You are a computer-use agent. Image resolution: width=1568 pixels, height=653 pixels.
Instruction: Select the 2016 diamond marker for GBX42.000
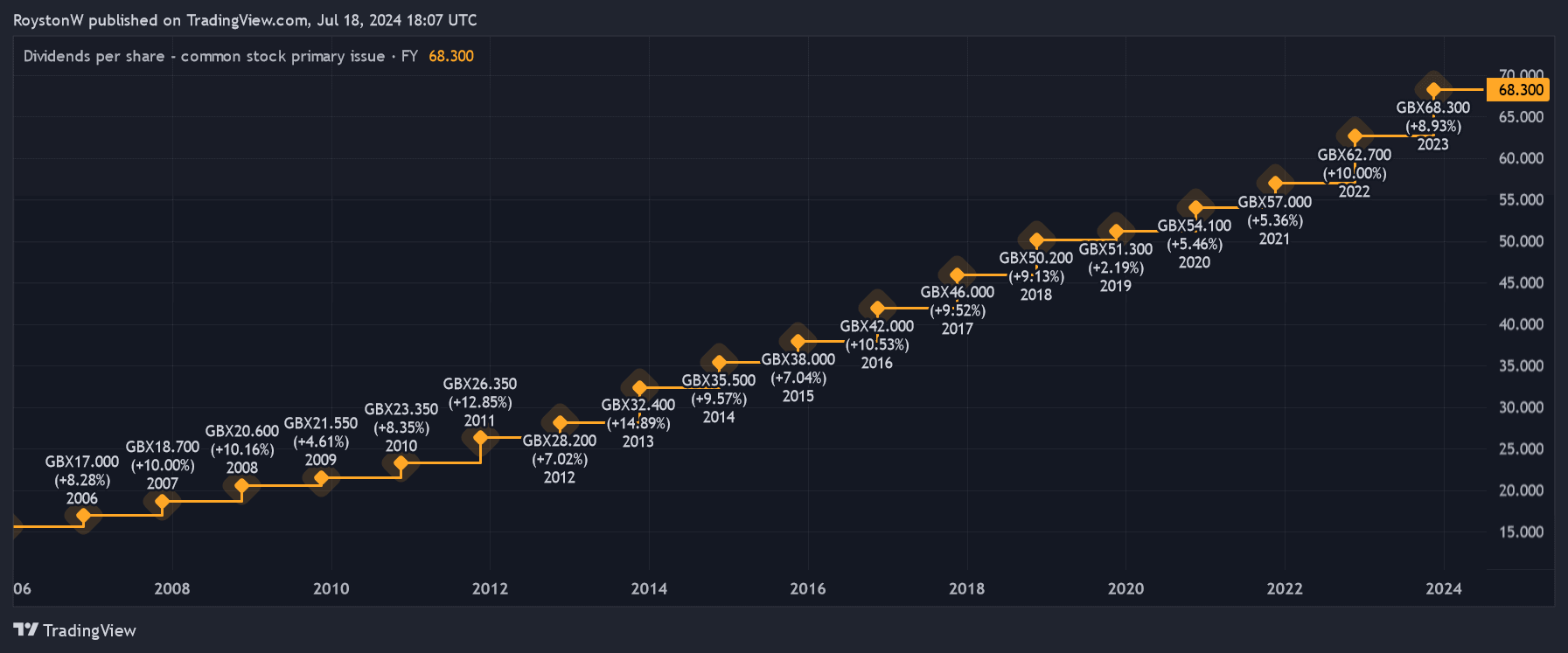[x=877, y=308]
